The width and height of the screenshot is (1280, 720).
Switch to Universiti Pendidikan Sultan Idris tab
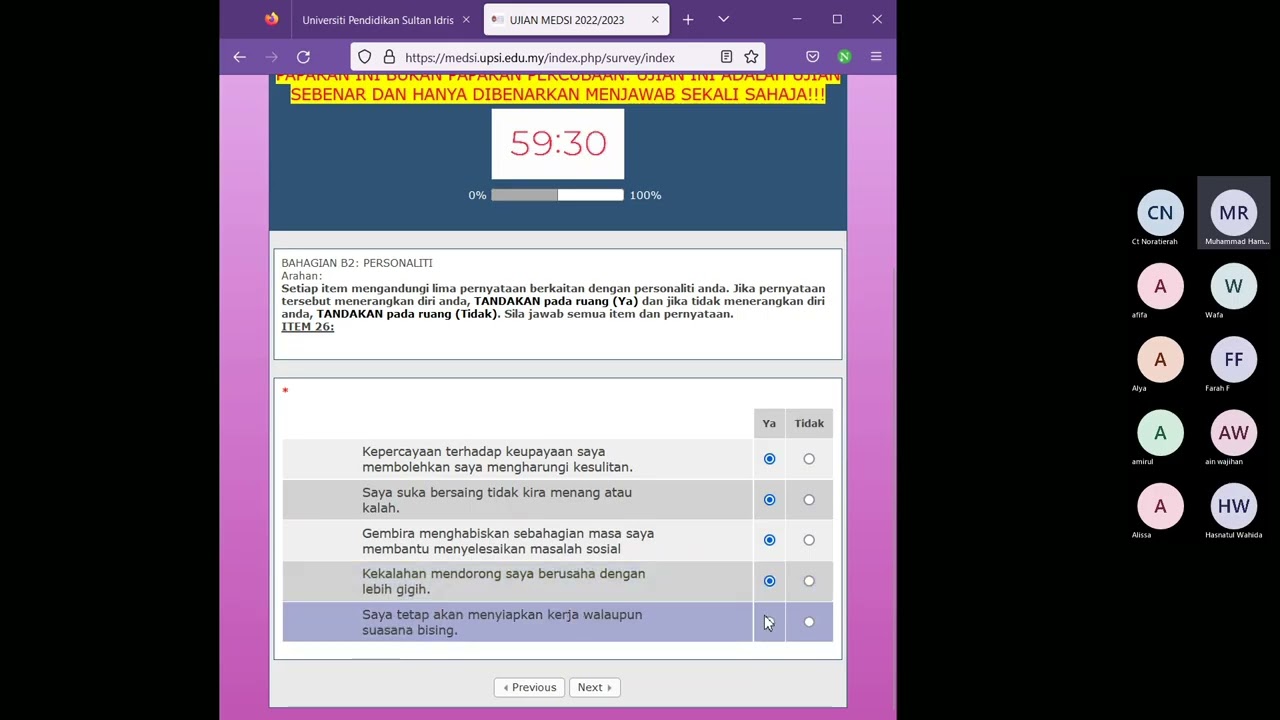pos(378,20)
